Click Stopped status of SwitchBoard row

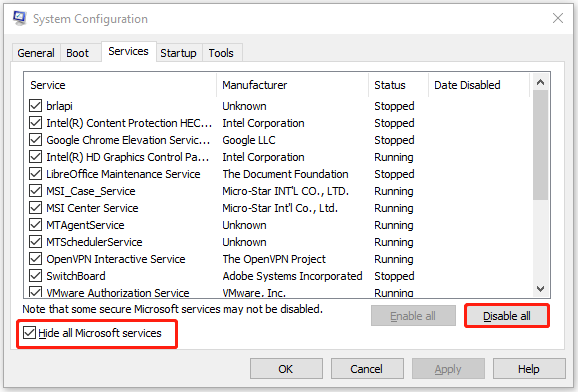(x=394, y=276)
